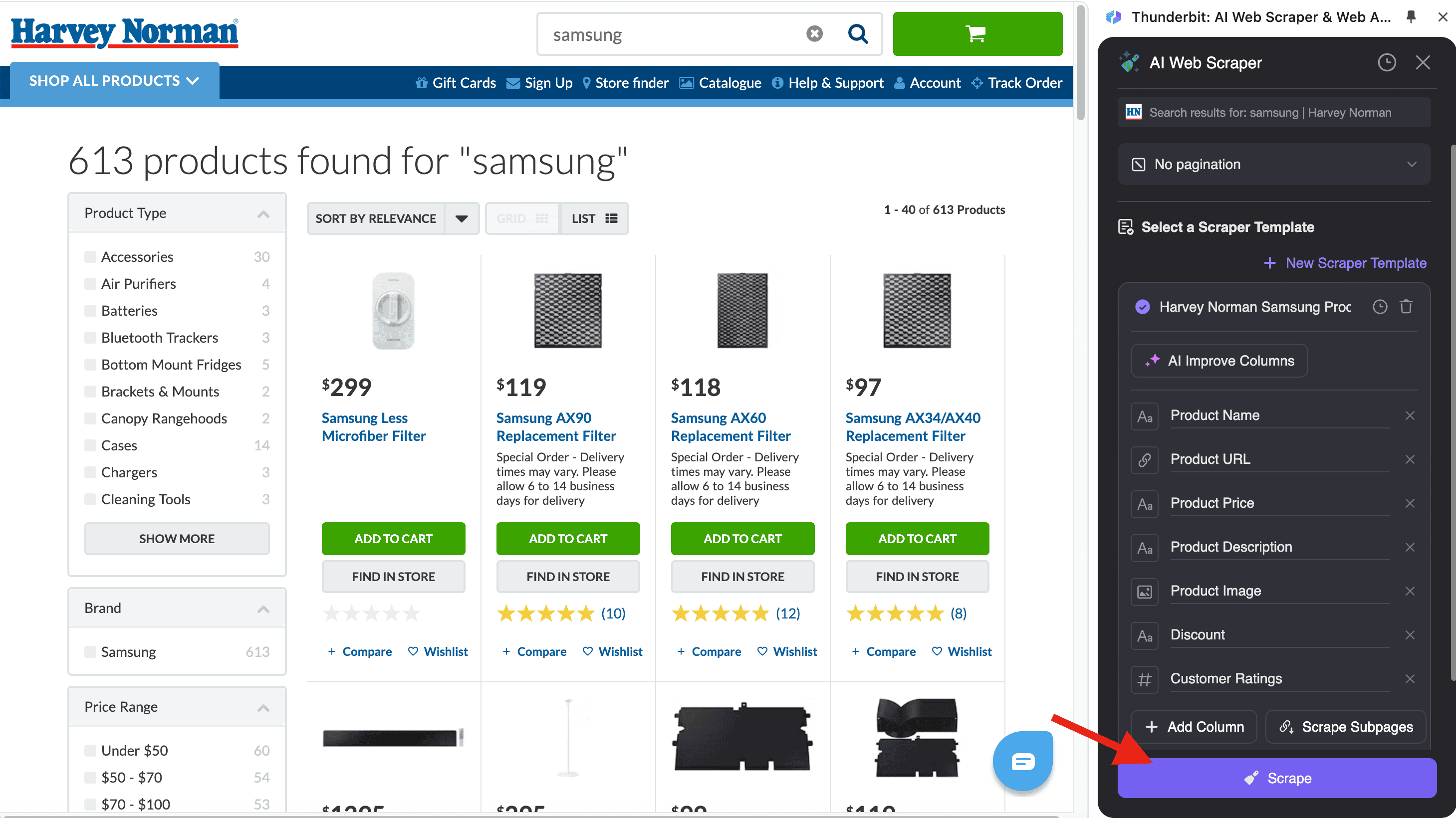Enable the Under $50 price filter
1456x818 pixels.
pos(90,751)
